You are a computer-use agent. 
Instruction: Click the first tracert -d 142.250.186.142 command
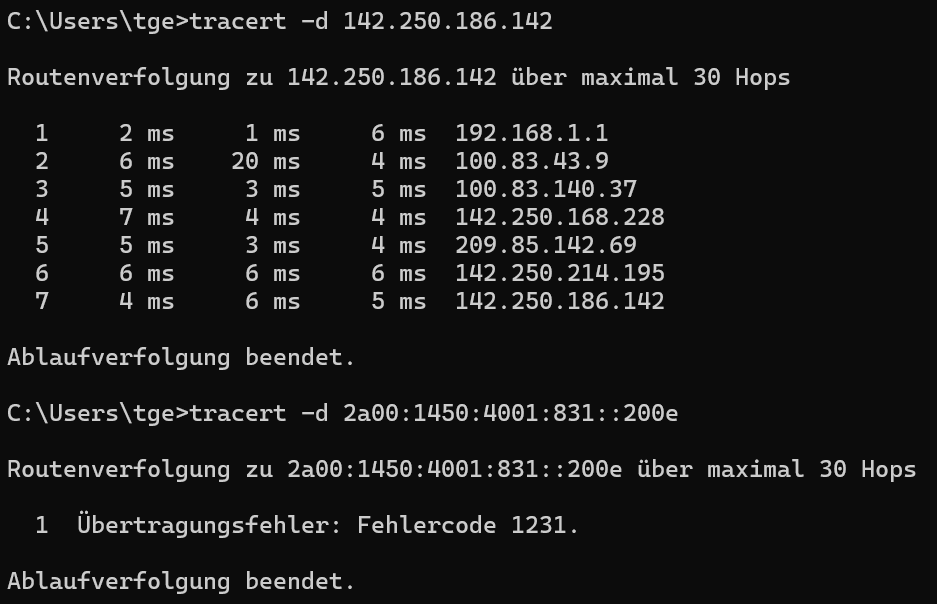click(x=371, y=22)
